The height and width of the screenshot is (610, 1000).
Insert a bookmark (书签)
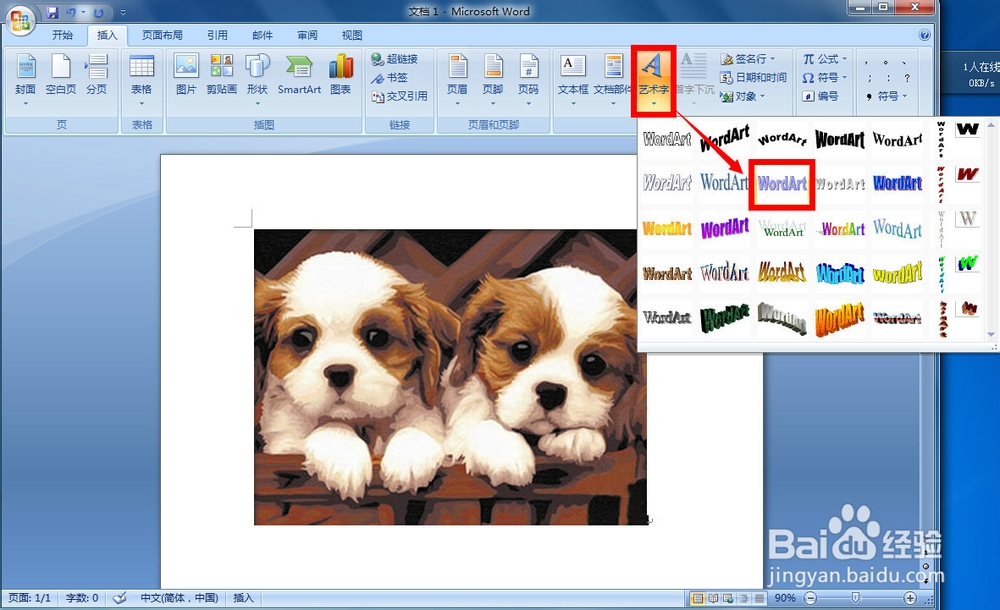[390, 77]
